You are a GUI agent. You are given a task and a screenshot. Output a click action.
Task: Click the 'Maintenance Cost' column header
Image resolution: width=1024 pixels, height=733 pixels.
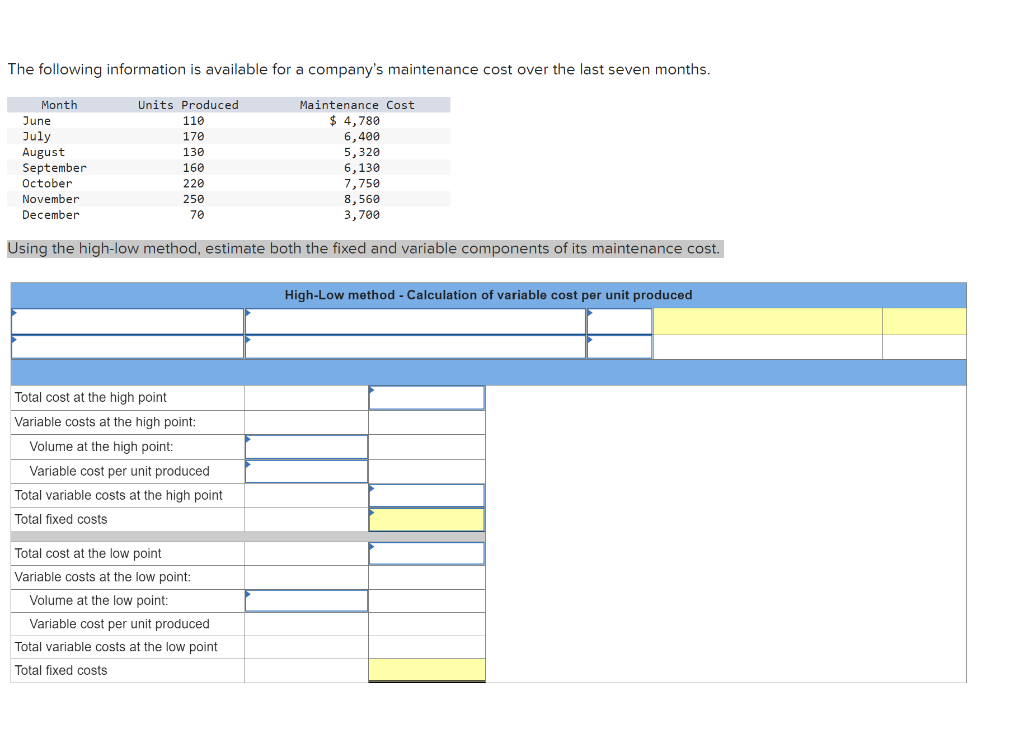357,105
